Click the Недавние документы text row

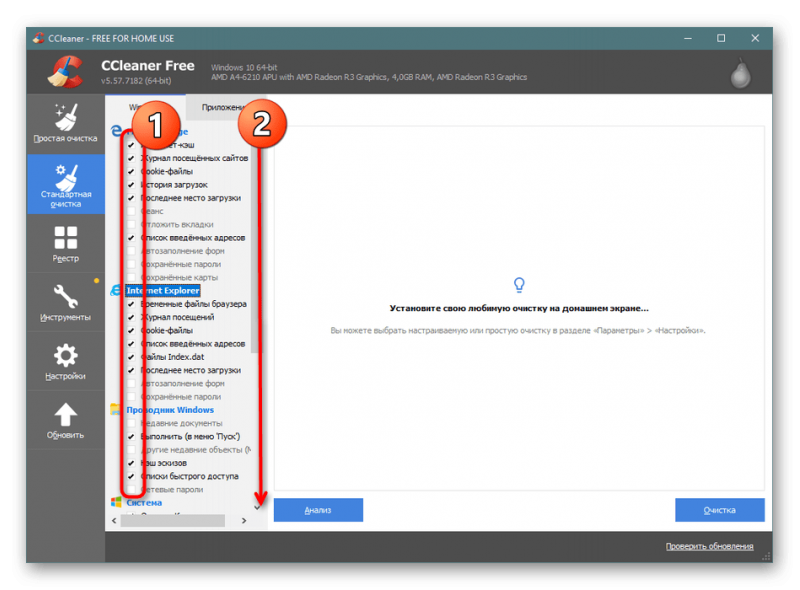pos(182,424)
